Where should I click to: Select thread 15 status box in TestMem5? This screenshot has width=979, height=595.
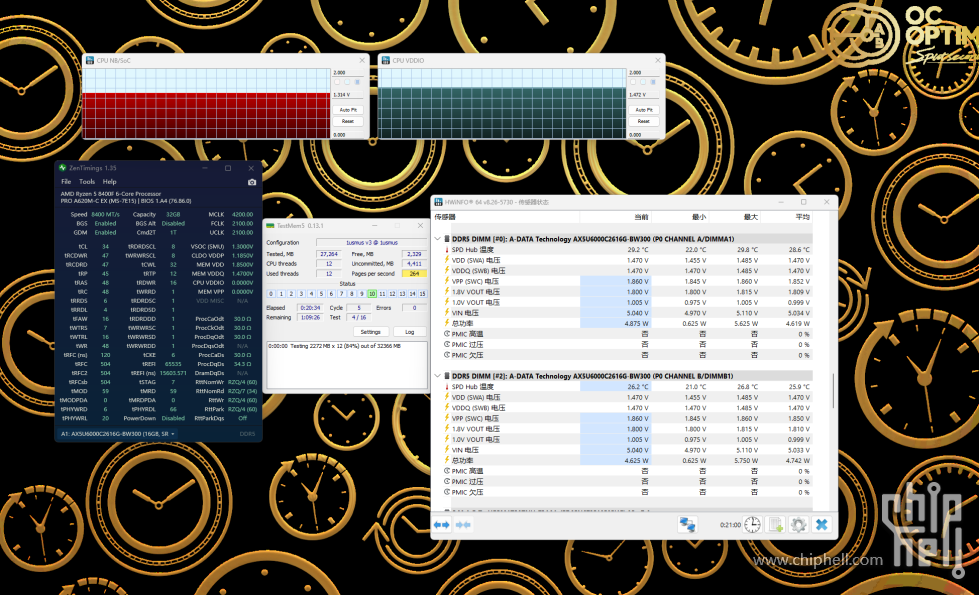coord(421,293)
